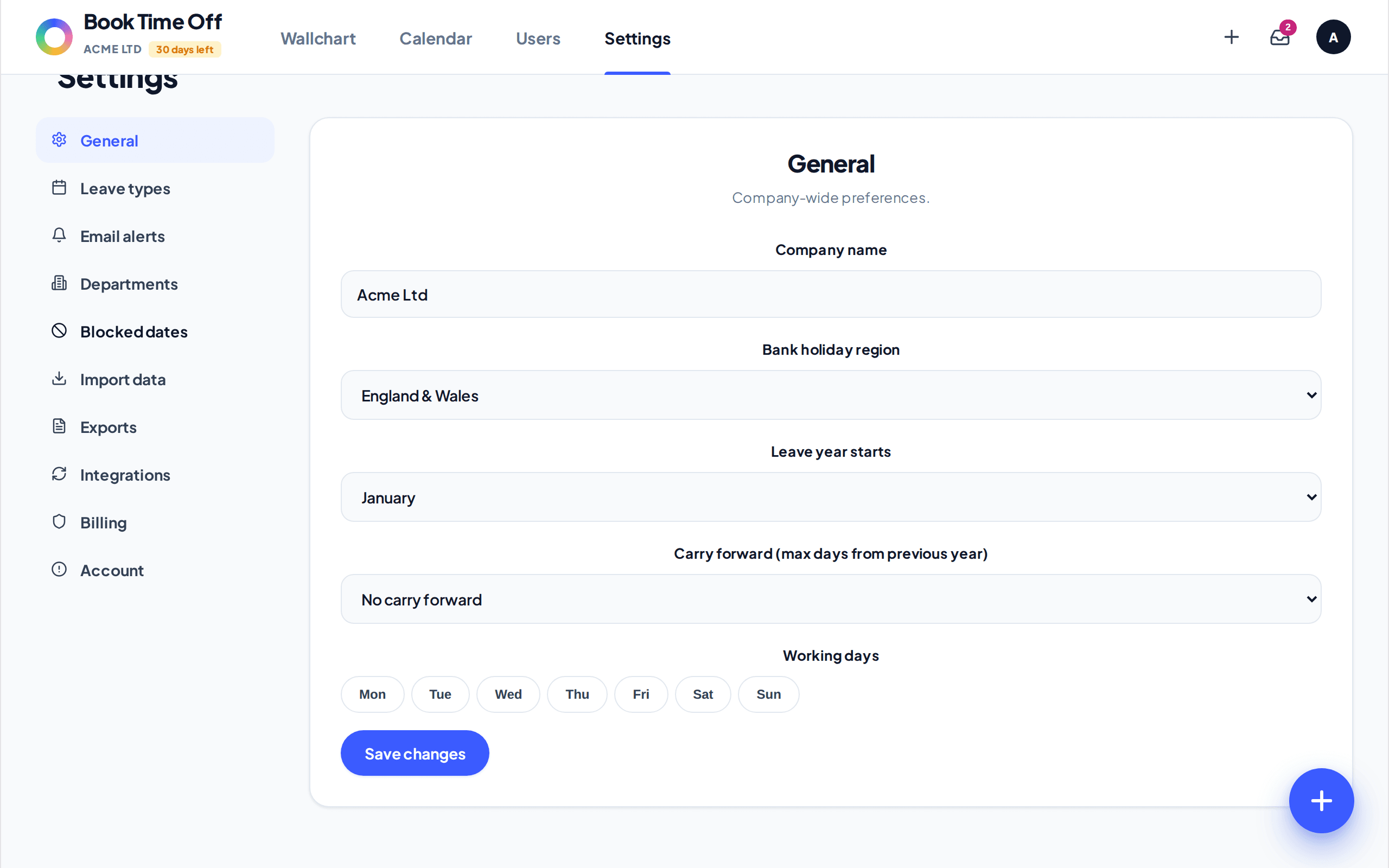This screenshot has height=868, width=1389.
Task: Click the Email alerts bell icon
Action: [x=59, y=235]
